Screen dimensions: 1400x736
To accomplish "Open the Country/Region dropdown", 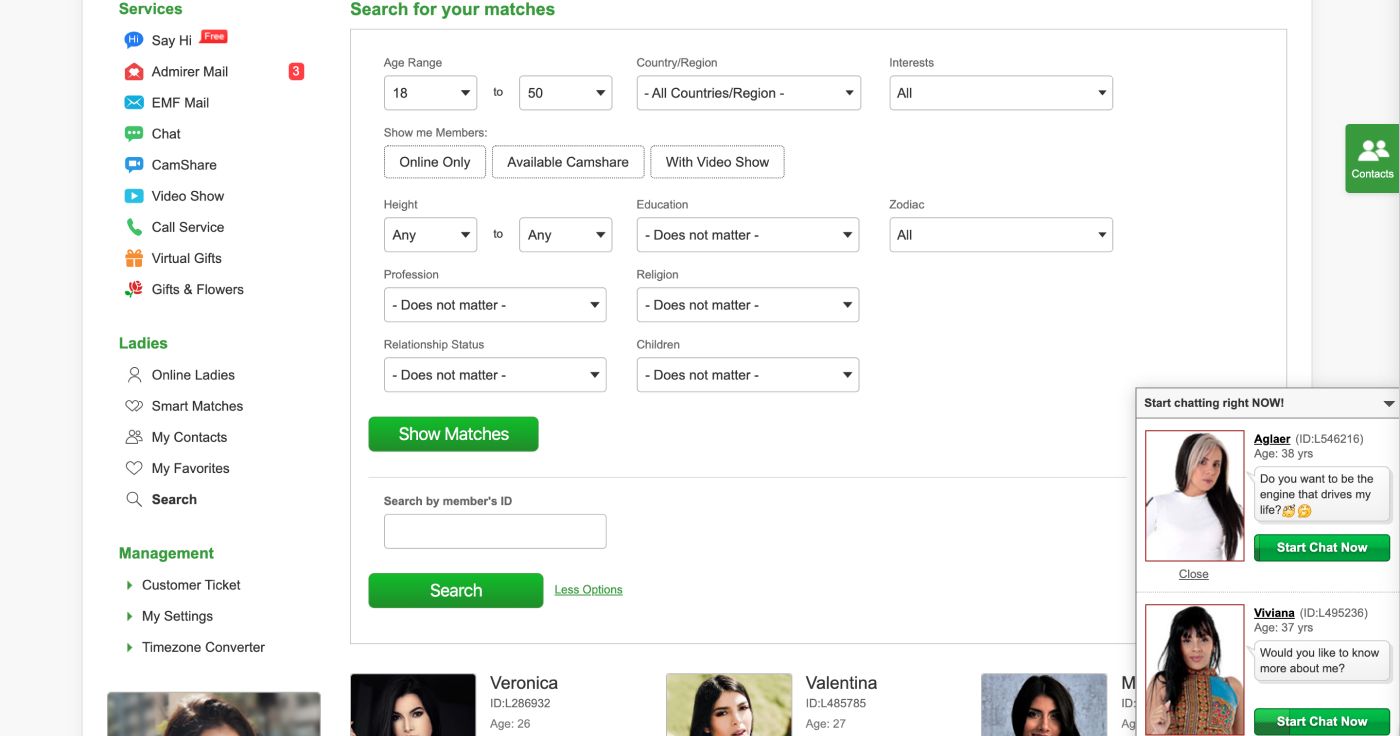I will coord(749,93).
